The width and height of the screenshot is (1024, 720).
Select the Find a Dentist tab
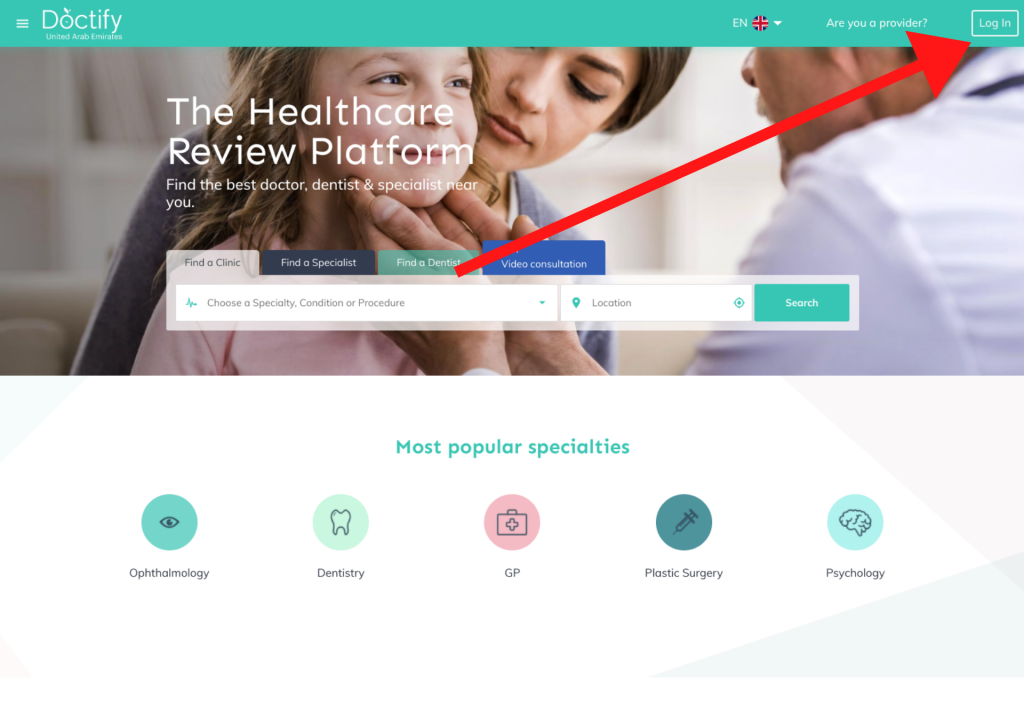tap(428, 263)
